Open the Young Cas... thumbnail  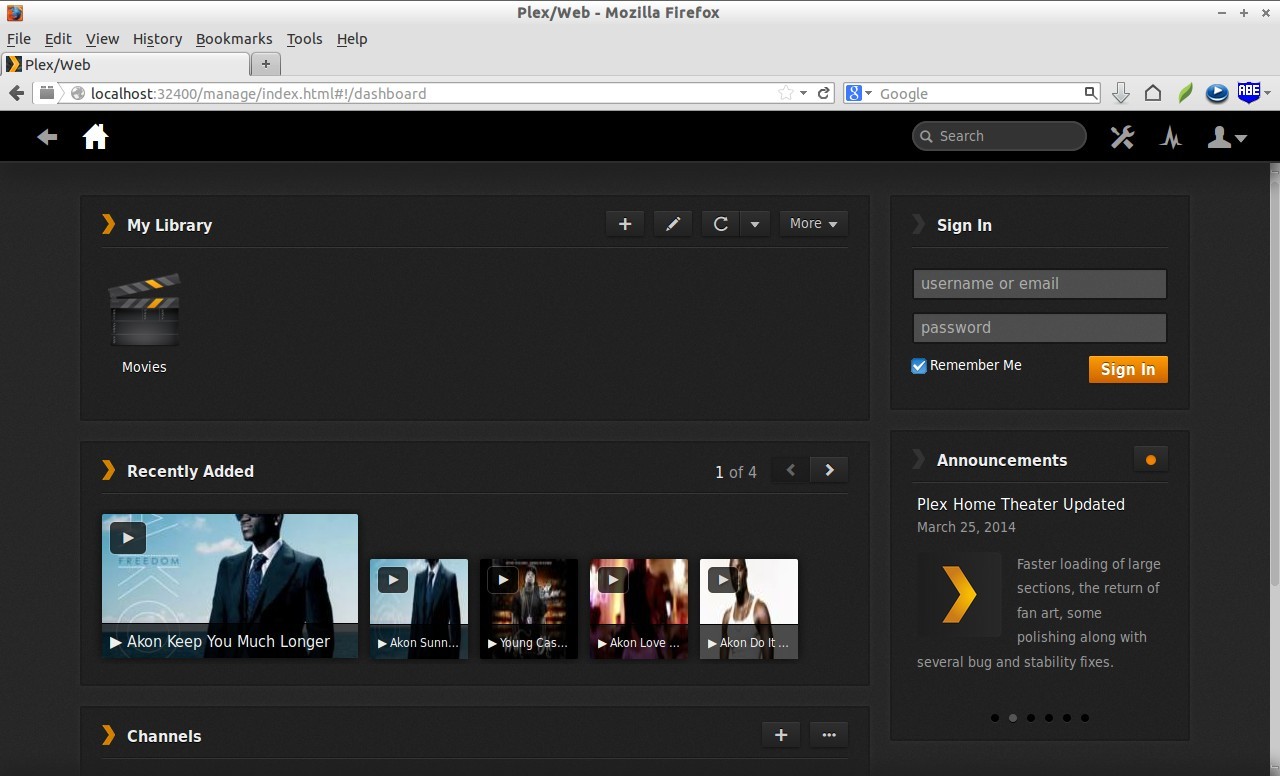point(529,608)
